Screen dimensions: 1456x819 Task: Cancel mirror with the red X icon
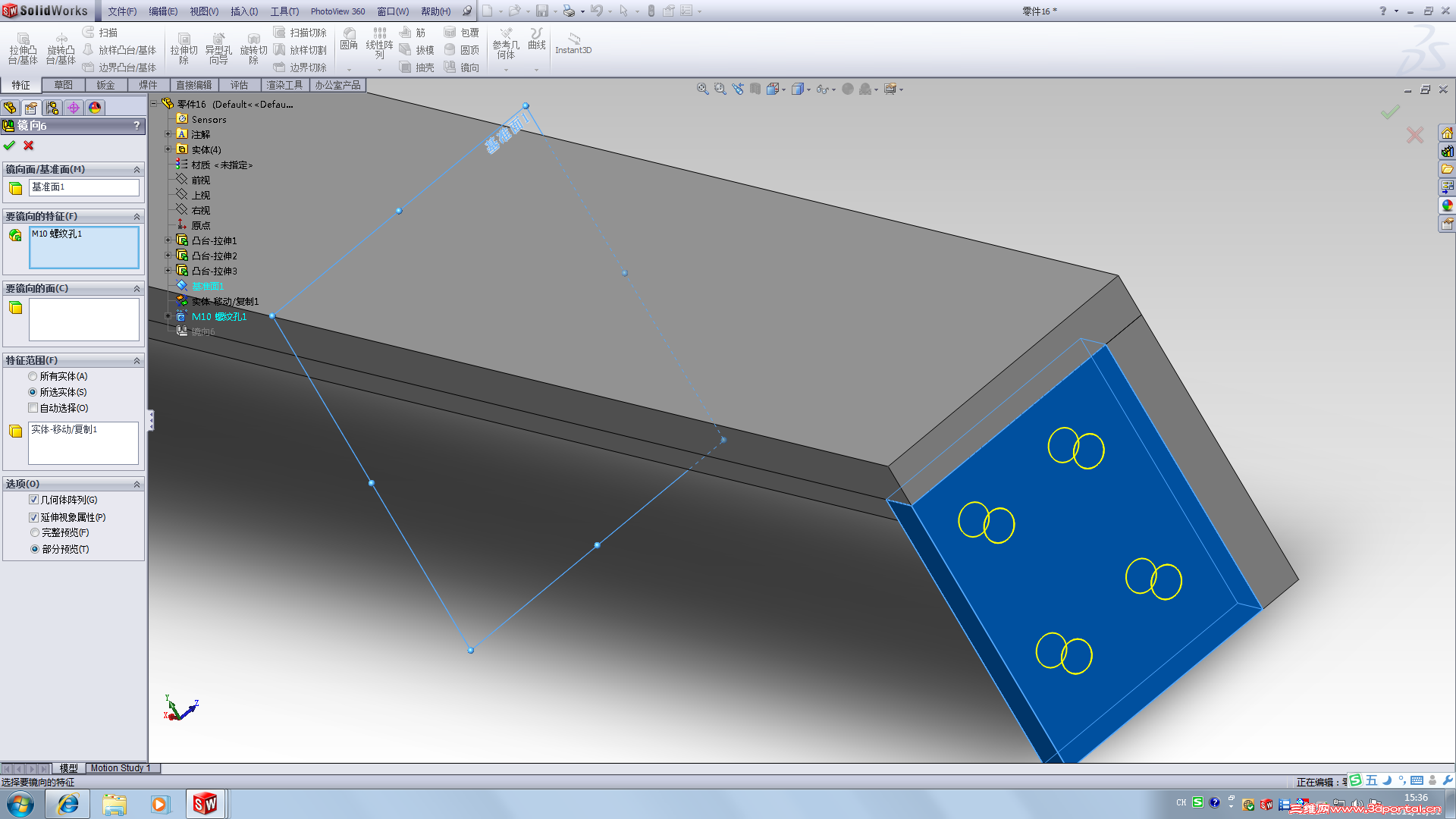click(29, 146)
